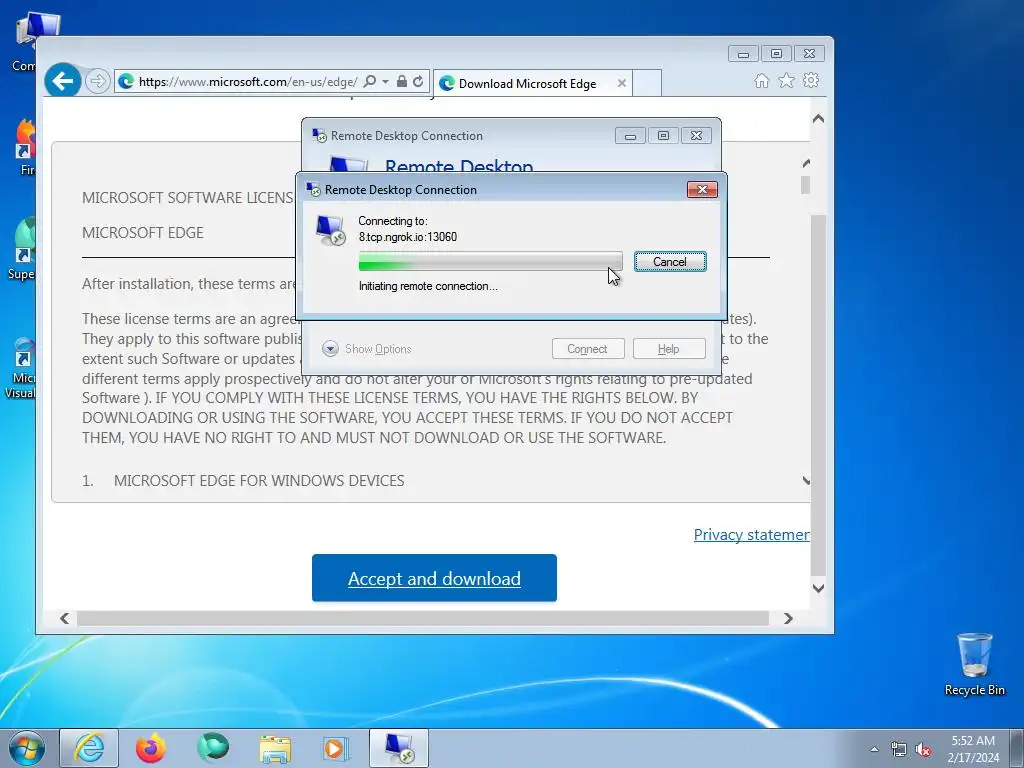Open Windows Media Player taskbar icon
Viewport: 1024px width, 768px height.
coord(336,748)
